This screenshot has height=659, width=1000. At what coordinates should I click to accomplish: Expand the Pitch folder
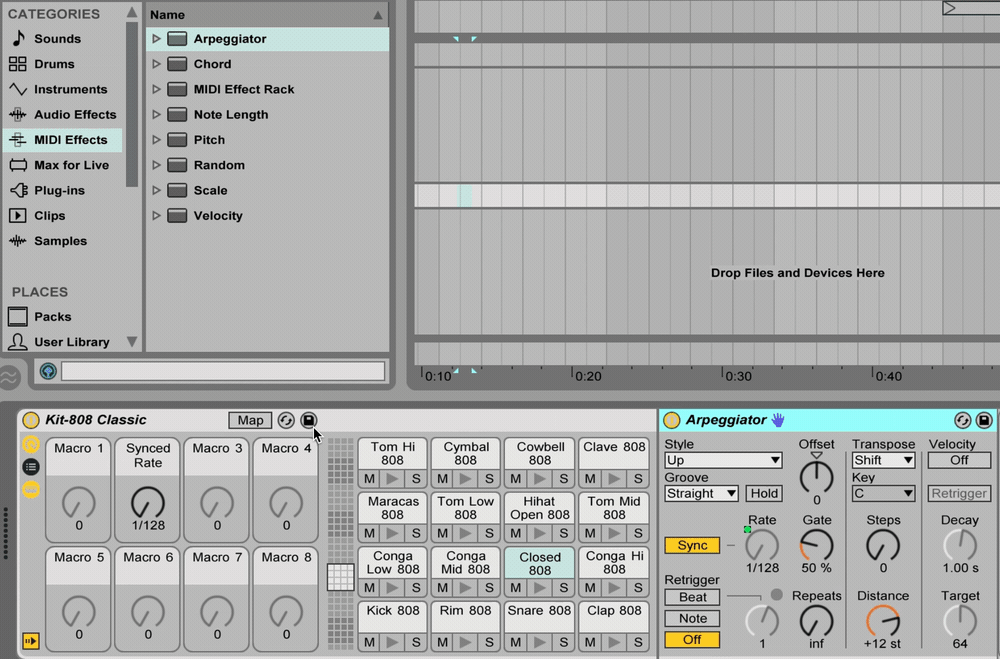pyautogui.click(x=156, y=140)
